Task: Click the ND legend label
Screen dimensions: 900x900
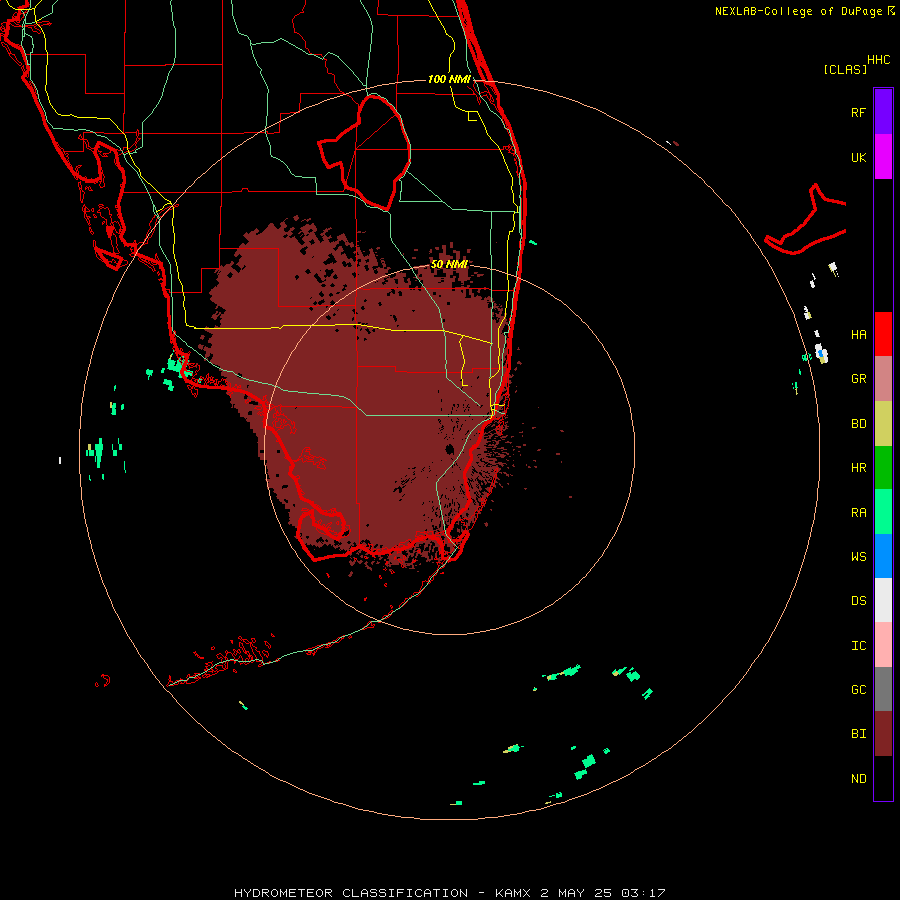Action: click(x=858, y=778)
